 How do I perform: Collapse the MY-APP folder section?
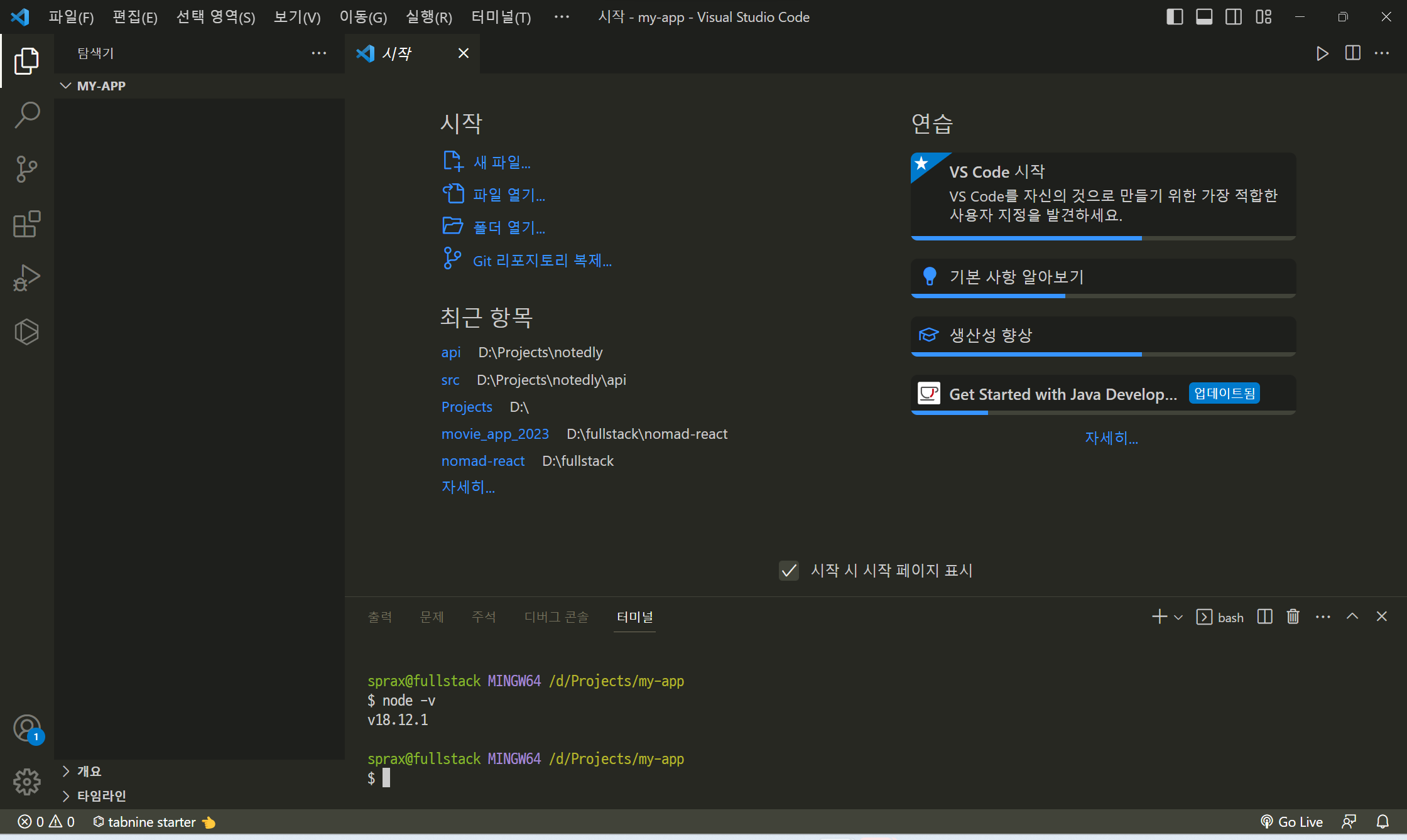coord(65,85)
